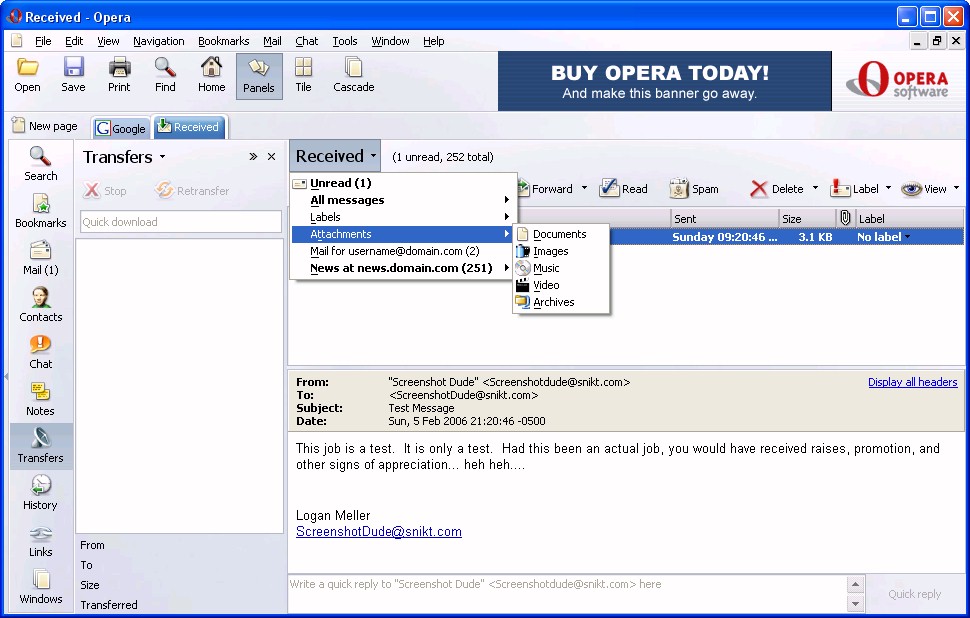This screenshot has height=618, width=970.
Task: Select Documents attachments filter
Action: click(560, 234)
